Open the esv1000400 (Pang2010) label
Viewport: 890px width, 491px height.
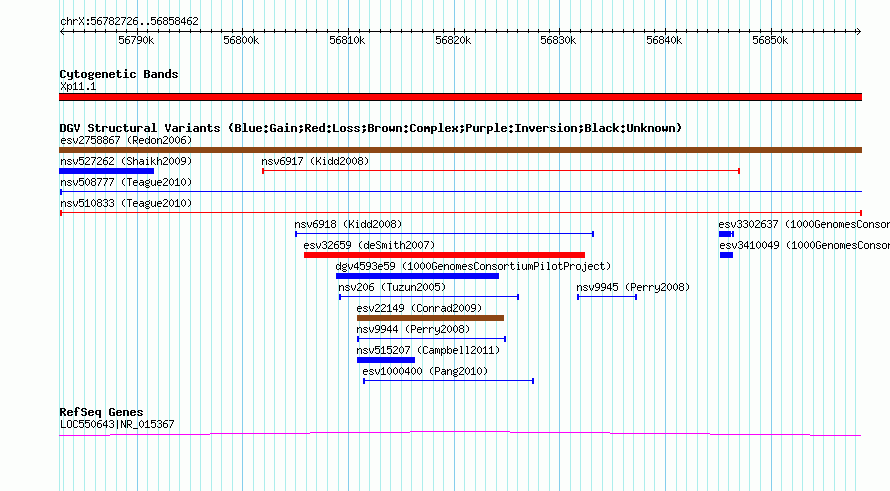pyautogui.click(x=425, y=371)
